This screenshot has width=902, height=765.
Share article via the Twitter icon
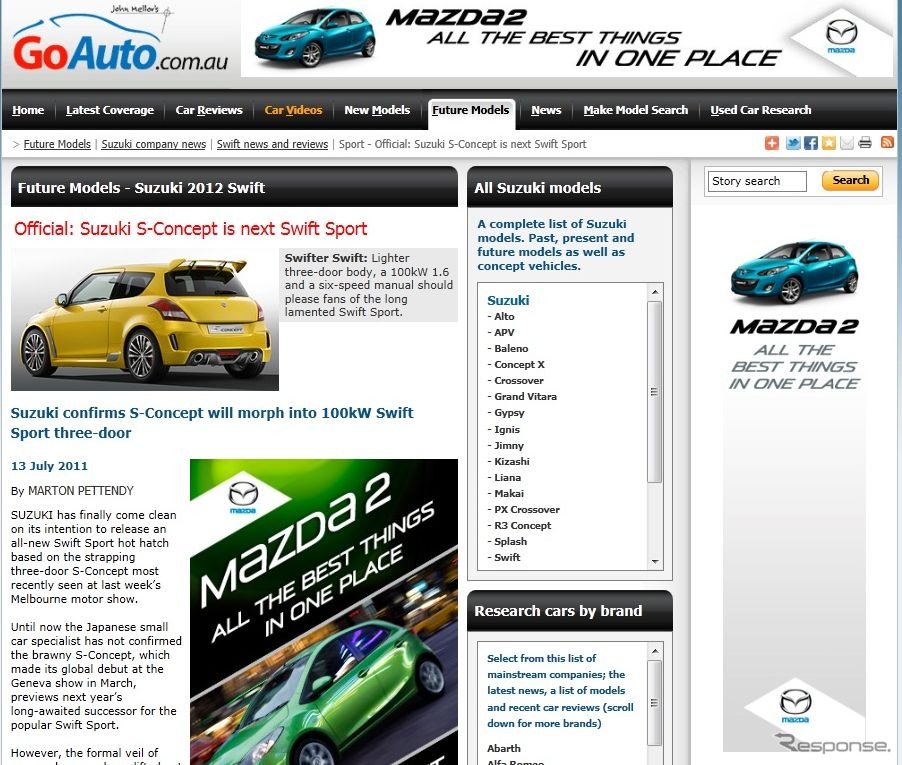(793, 143)
